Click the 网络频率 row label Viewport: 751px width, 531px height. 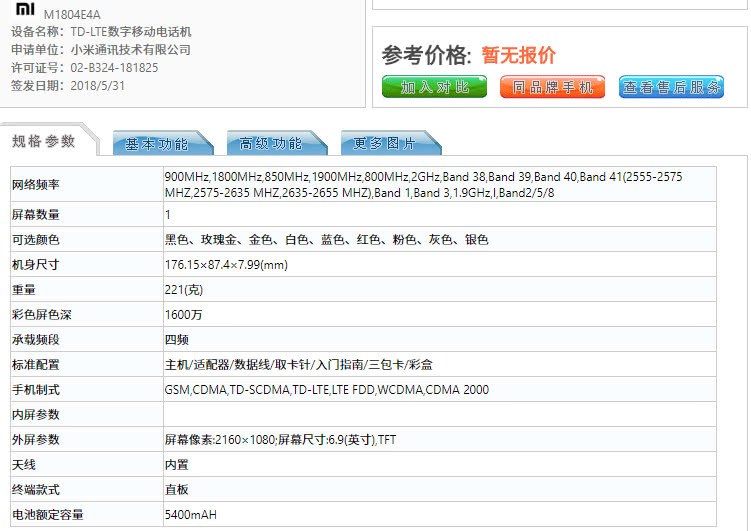35,184
